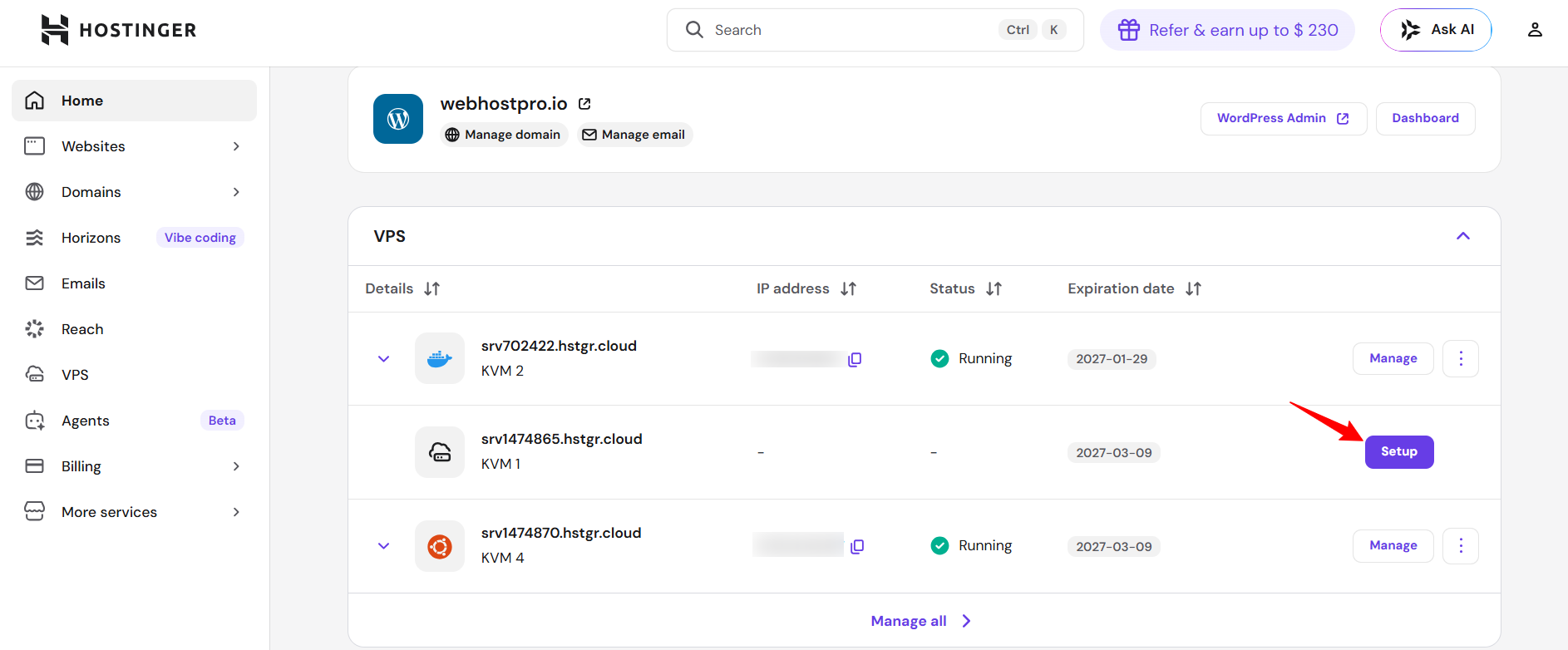Click the KVM 4 plan label

pos(502,558)
